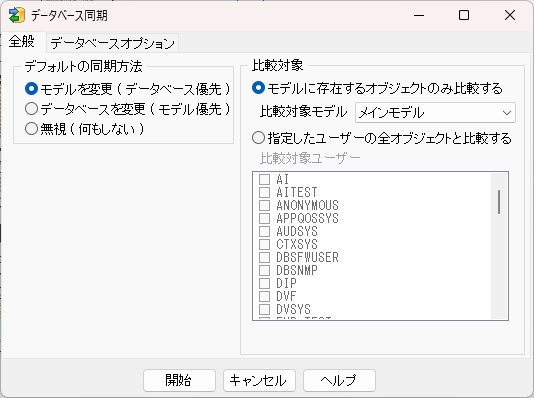Click the database sync app icon in title bar

point(17,15)
